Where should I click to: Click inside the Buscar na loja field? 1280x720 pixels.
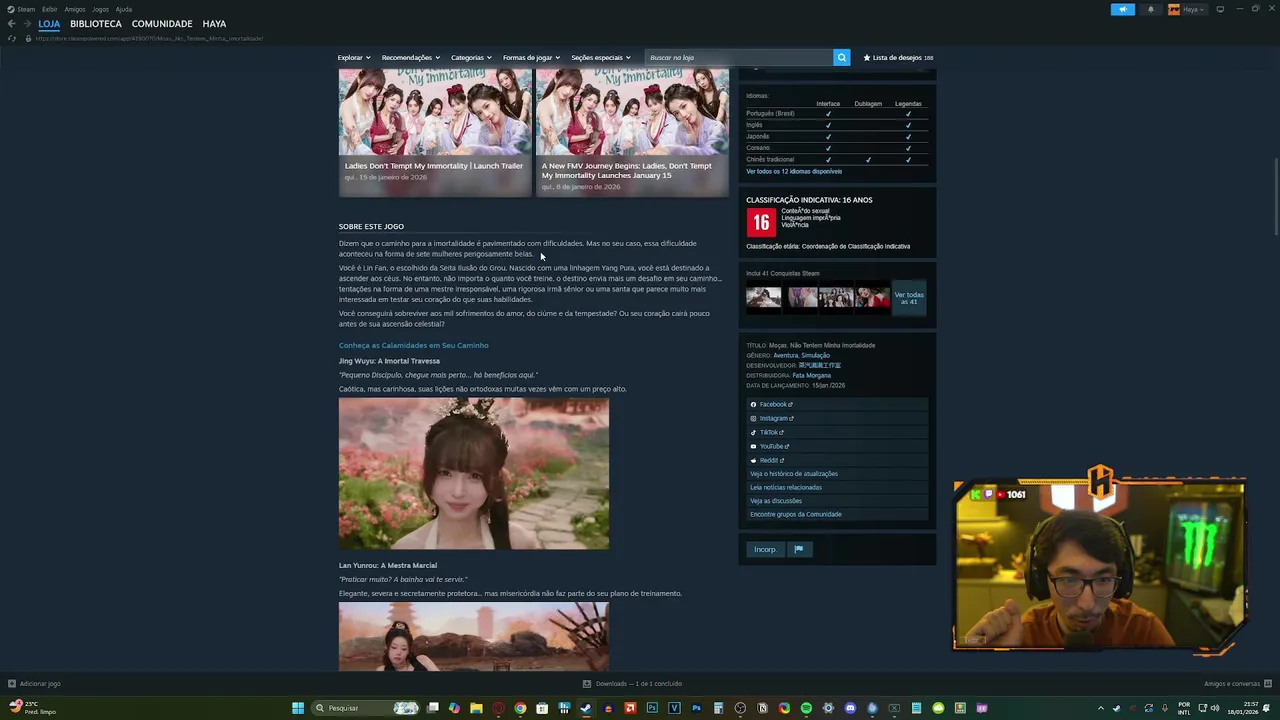739,57
